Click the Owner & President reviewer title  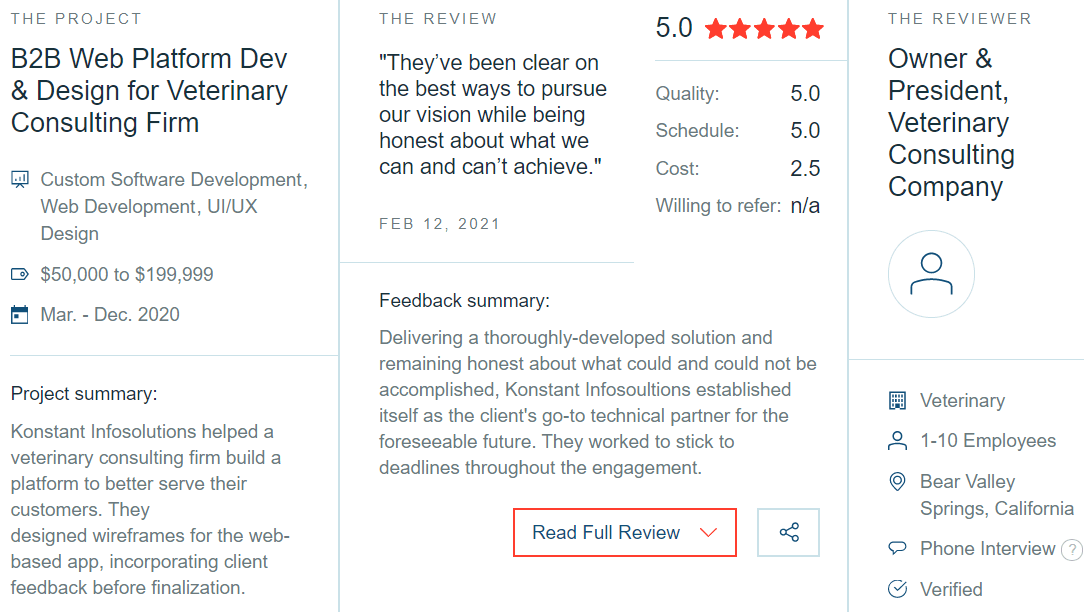point(951,122)
